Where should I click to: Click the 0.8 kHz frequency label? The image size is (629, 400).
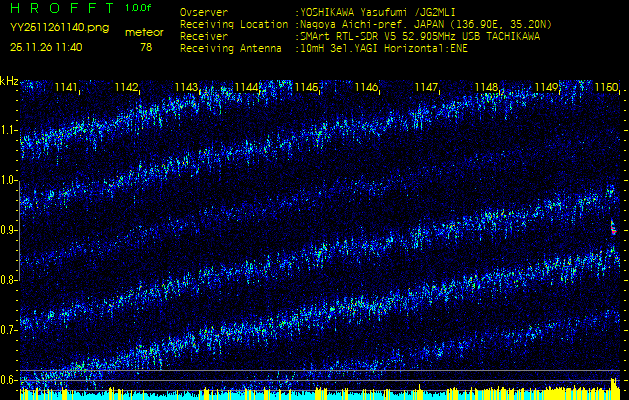point(9,280)
